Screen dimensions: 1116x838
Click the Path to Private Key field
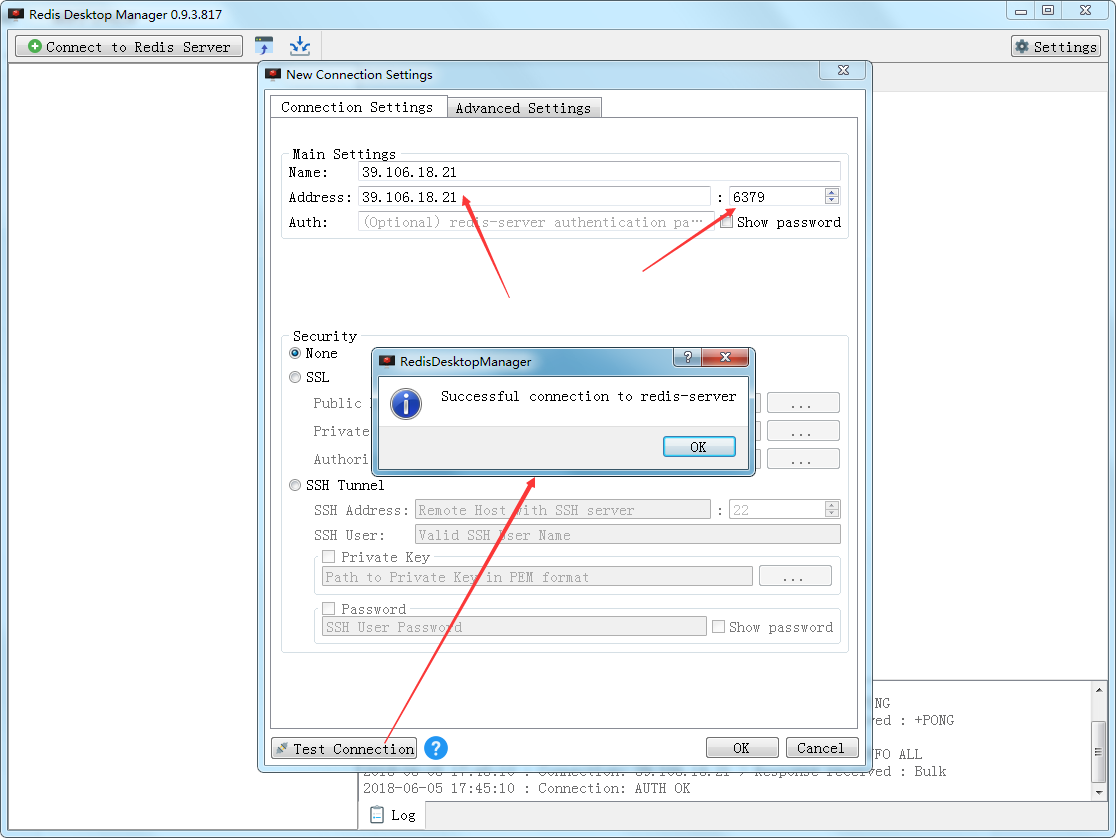[x=537, y=577]
